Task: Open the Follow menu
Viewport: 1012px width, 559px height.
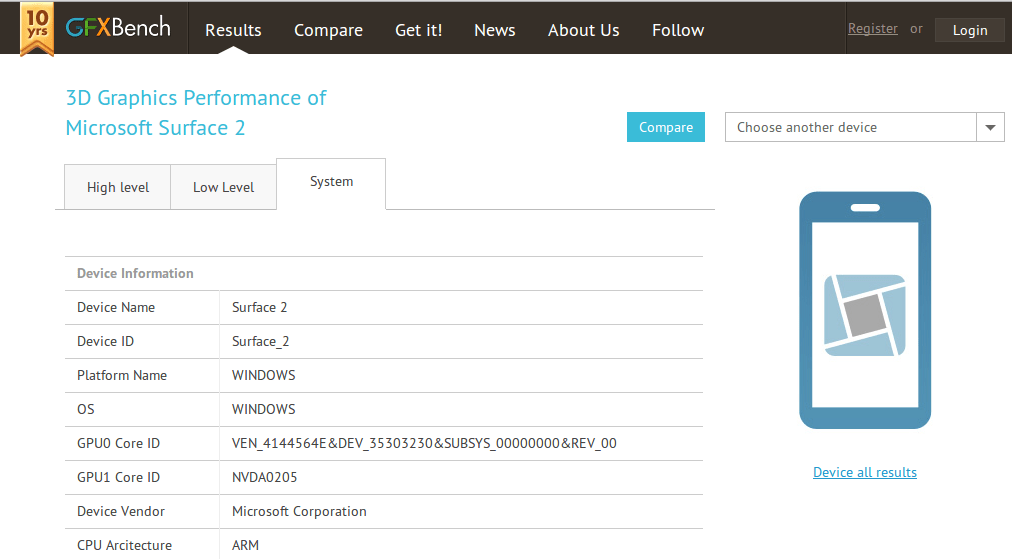Action: click(x=678, y=30)
